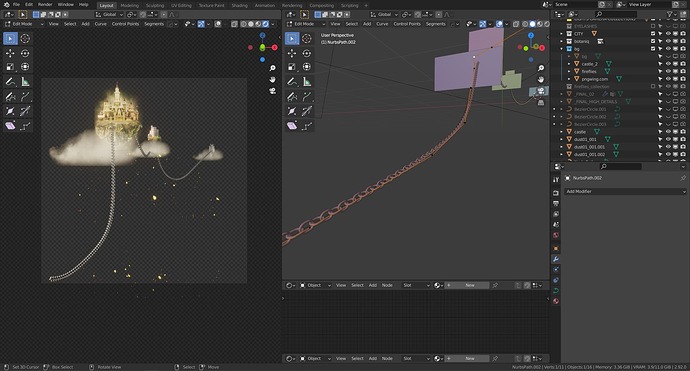The height and width of the screenshot is (371, 690).
Task: Click the pan hand icon in the right viewport
Action: point(541,79)
